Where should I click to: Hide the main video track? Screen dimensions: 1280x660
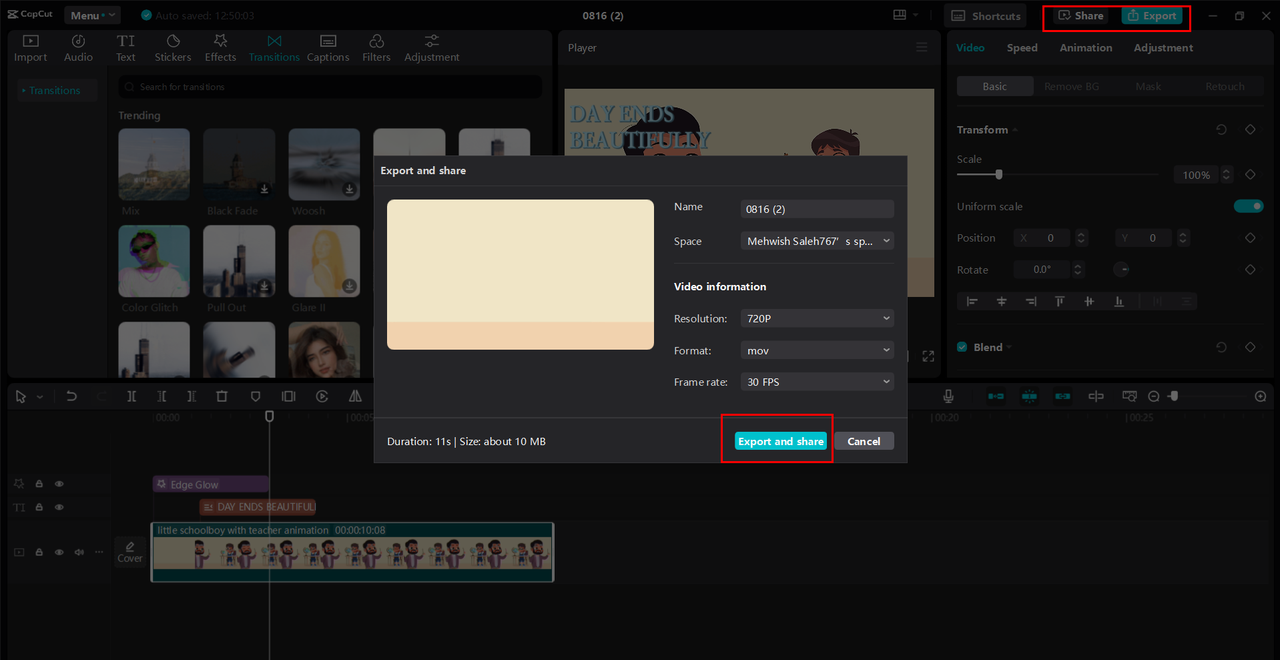coord(59,552)
